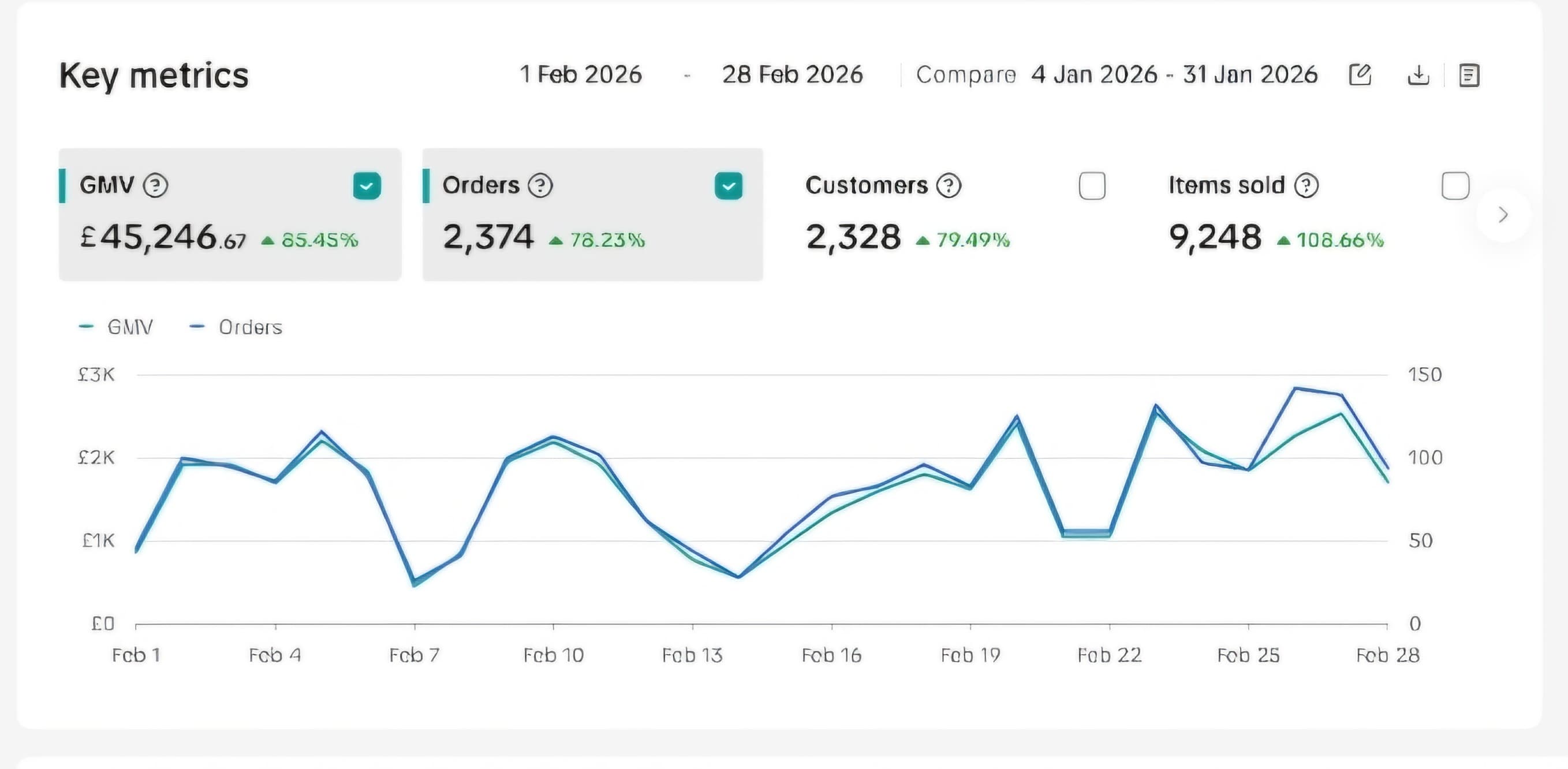Click the Feb 7 axis label
Viewport: 1568px width, 769px height.
[415, 655]
